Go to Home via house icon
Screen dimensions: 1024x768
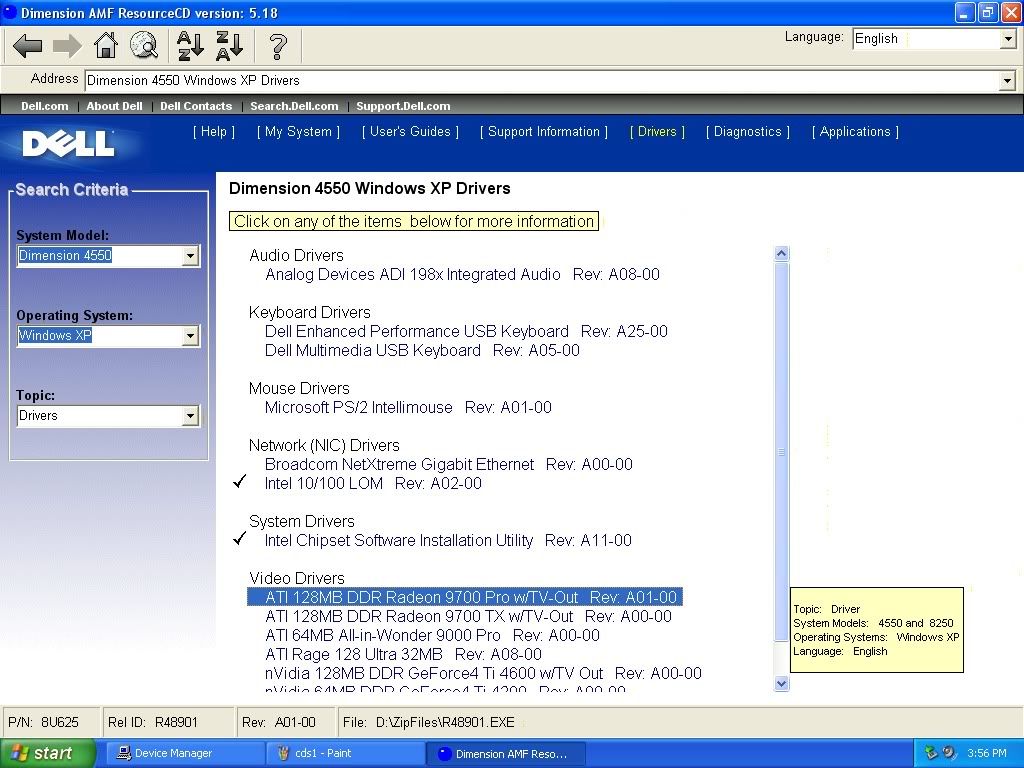point(106,46)
